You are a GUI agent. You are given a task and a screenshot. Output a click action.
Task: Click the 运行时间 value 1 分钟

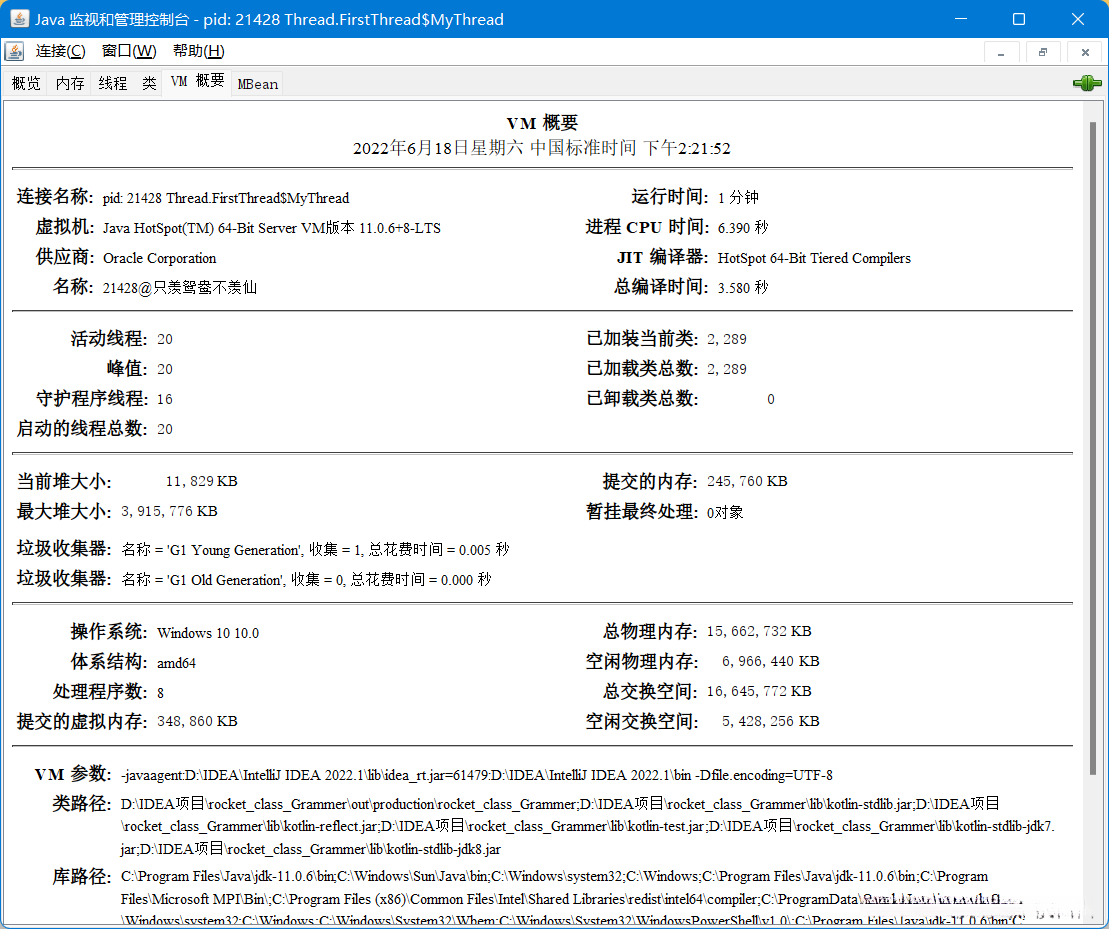(738, 197)
